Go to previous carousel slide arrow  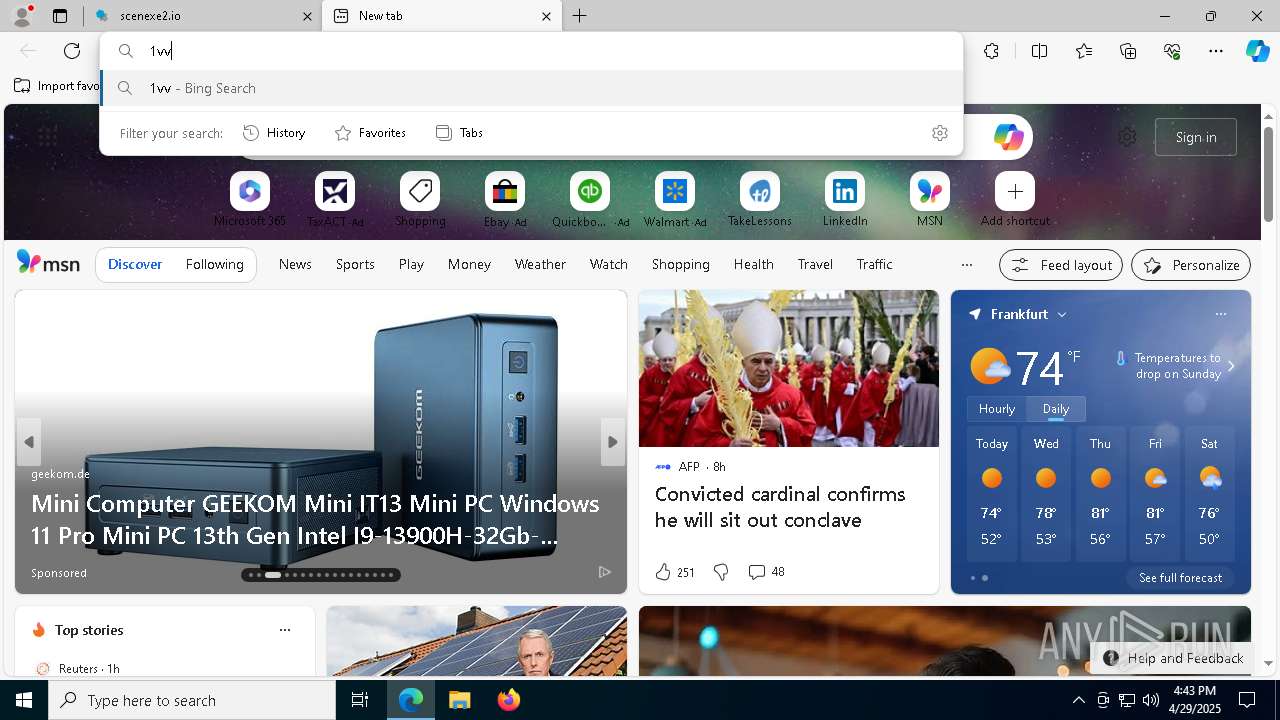coord(29,442)
